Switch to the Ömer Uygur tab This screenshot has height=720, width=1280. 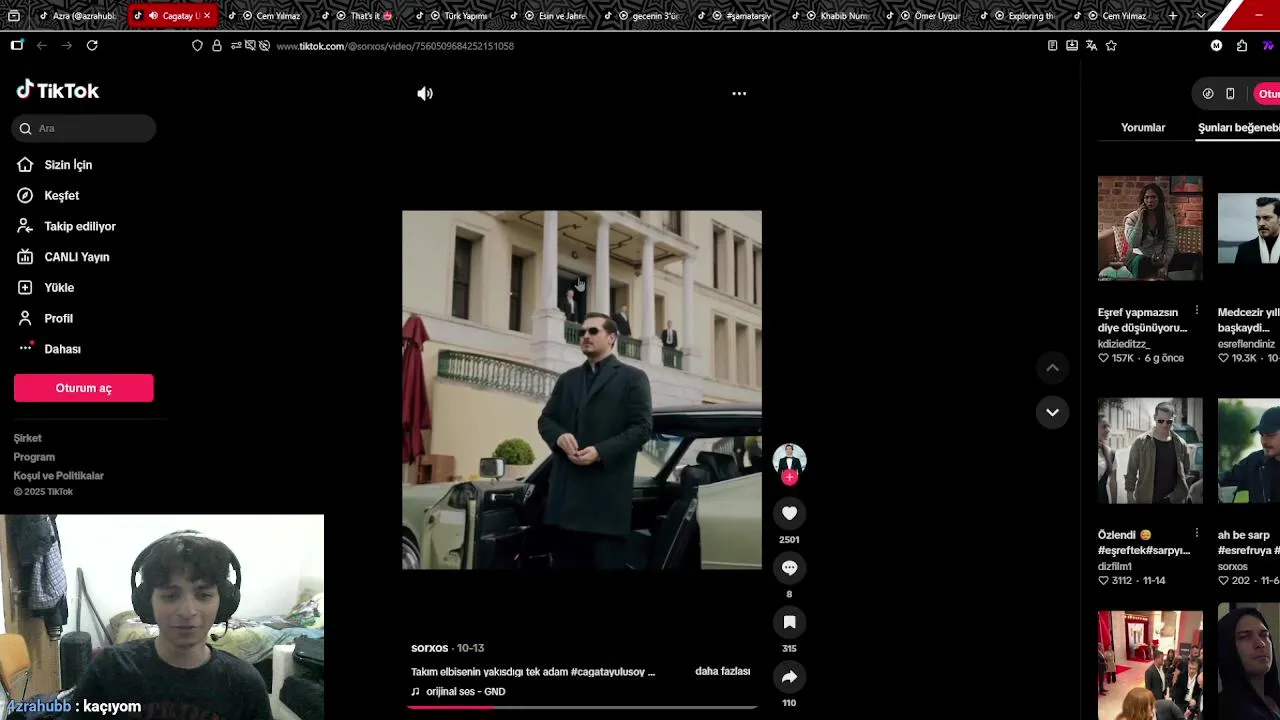pos(928,16)
